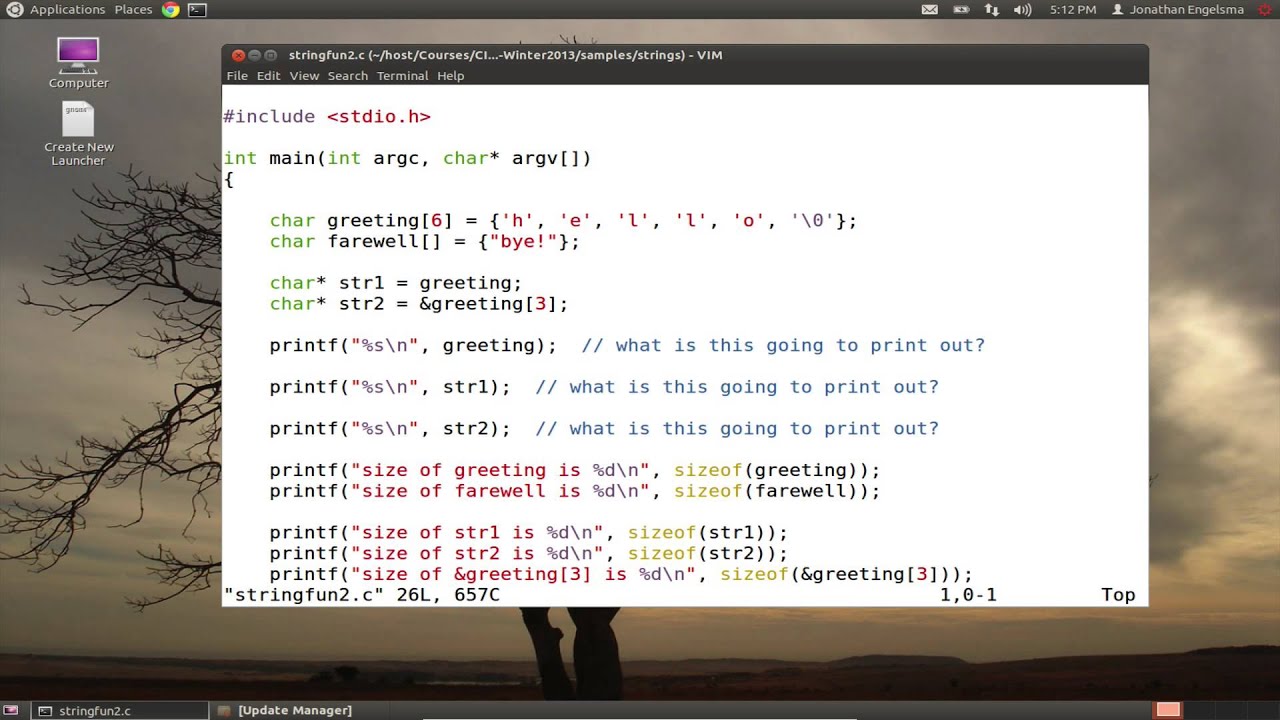This screenshot has height=720, width=1280.
Task: Open the Applications menu
Action: pos(67,9)
